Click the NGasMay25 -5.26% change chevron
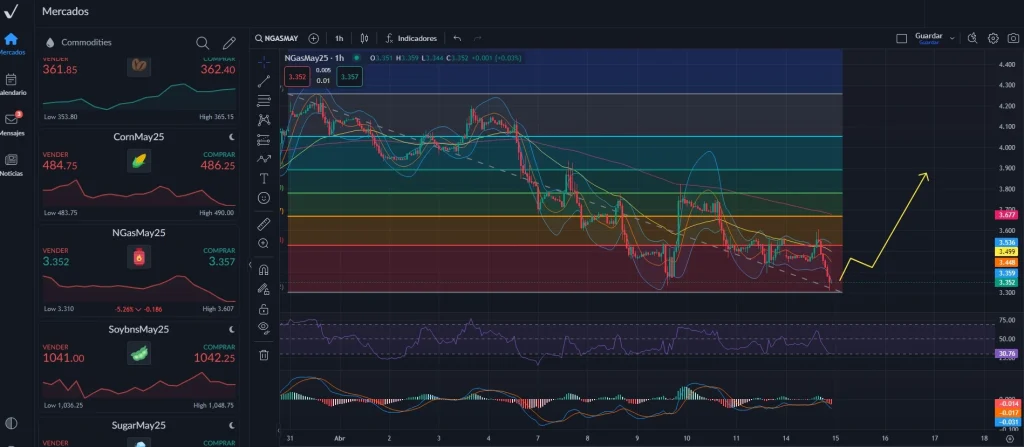Image resolution: width=1024 pixels, height=447 pixels. click(139, 309)
